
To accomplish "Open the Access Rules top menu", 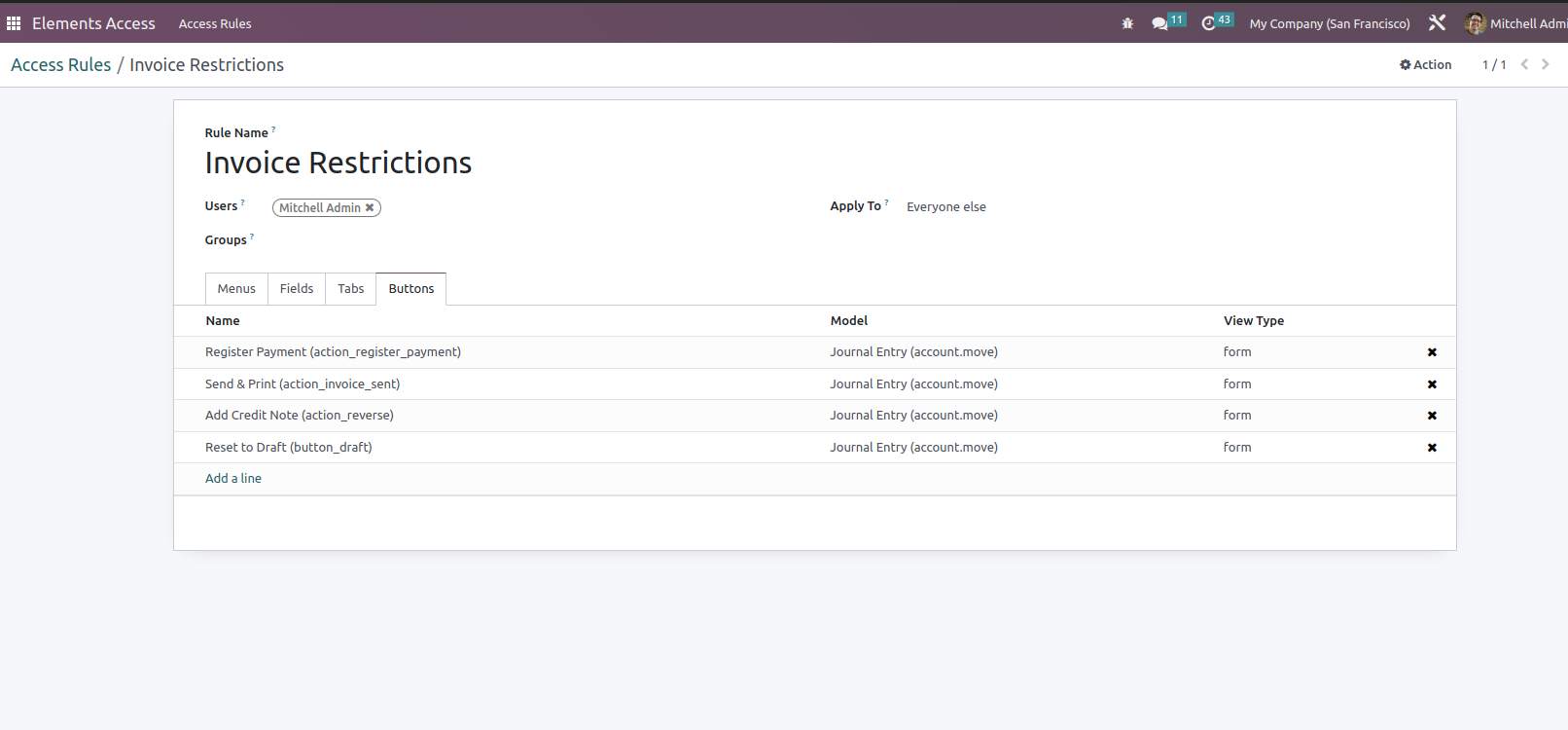I will click(x=215, y=23).
